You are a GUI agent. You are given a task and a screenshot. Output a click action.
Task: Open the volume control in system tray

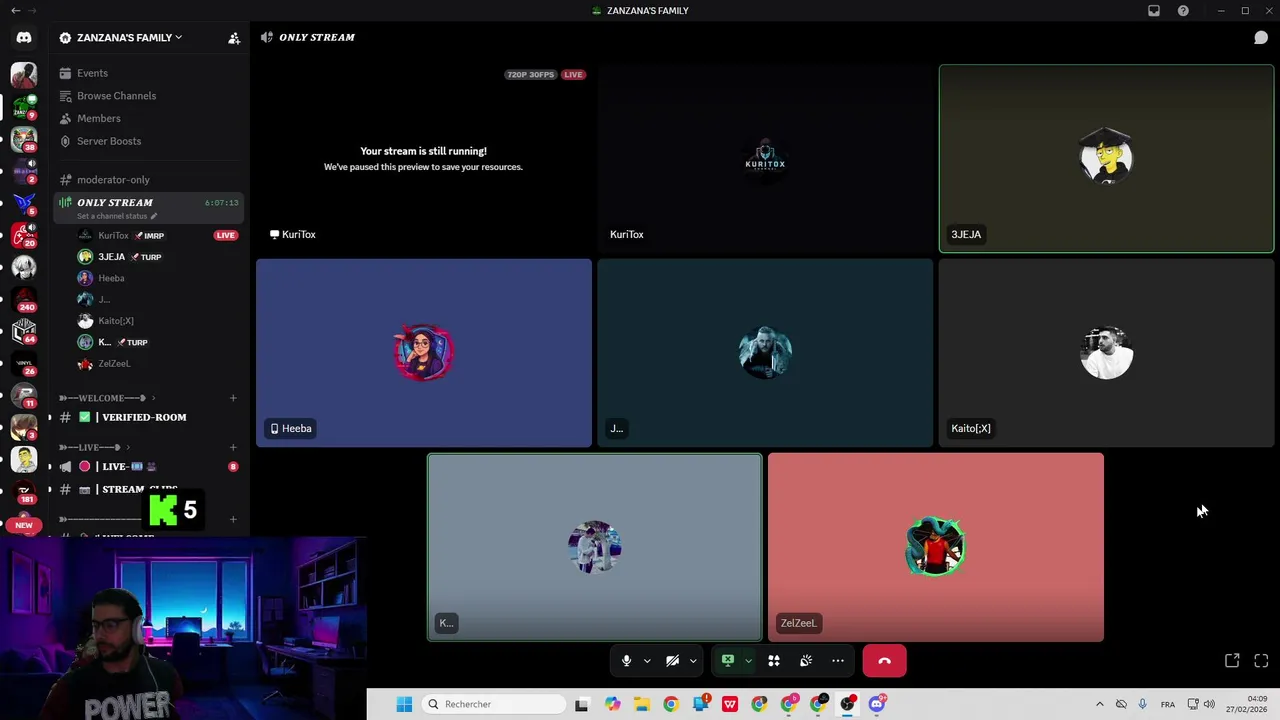(1209, 704)
